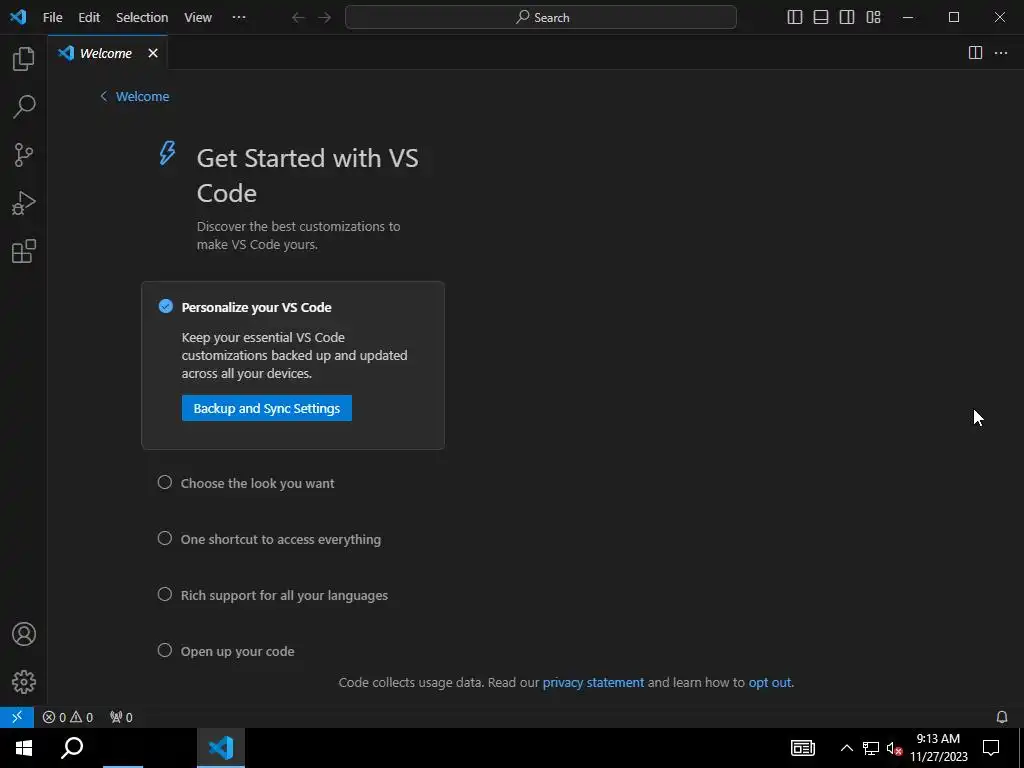Open editor More Actions ellipsis

click(1000, 53)
